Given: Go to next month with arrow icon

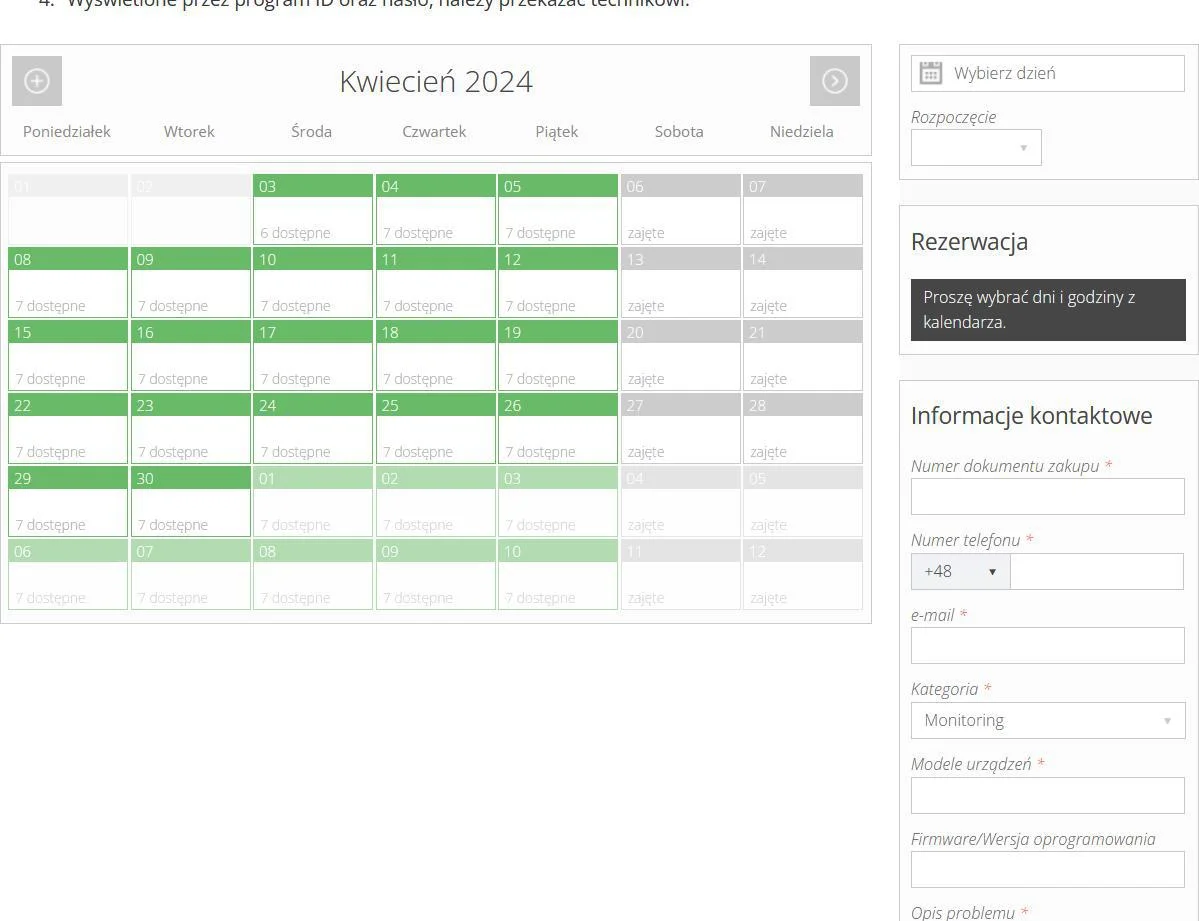Looking at the screenshot, I should pyautogui.click(x=834, y=81).
